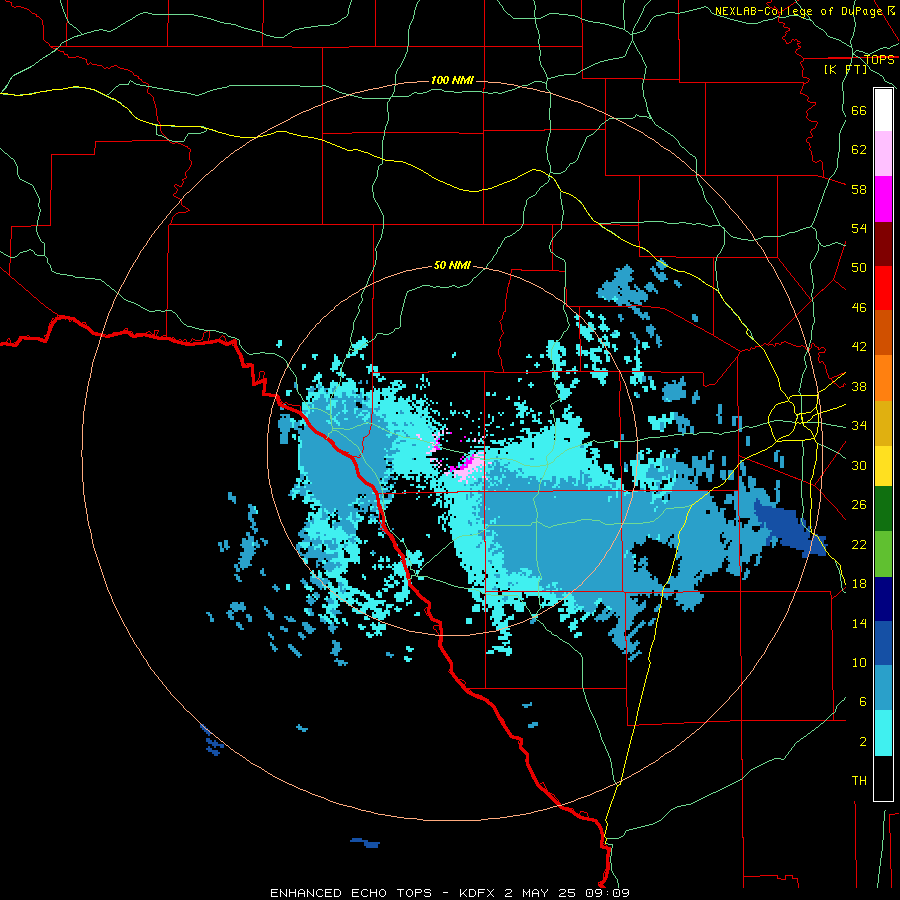
Task: Click the '18' scale value
Action: point(859,584)
